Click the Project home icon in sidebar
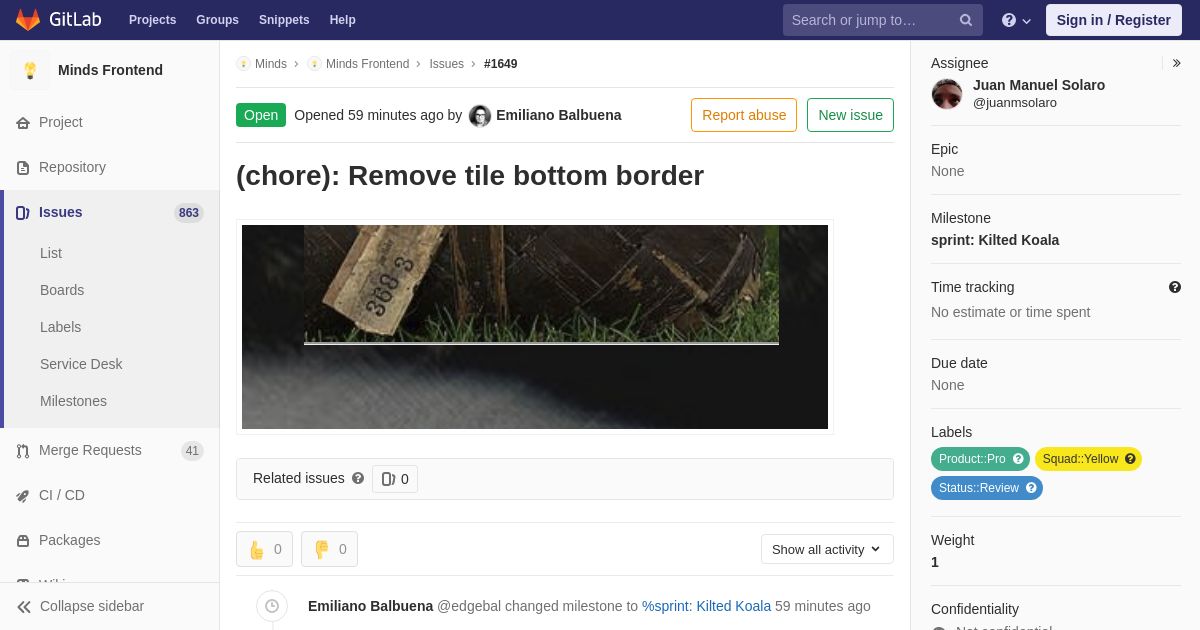Viewport: 1200px width, 630px height. click(23, 122)
